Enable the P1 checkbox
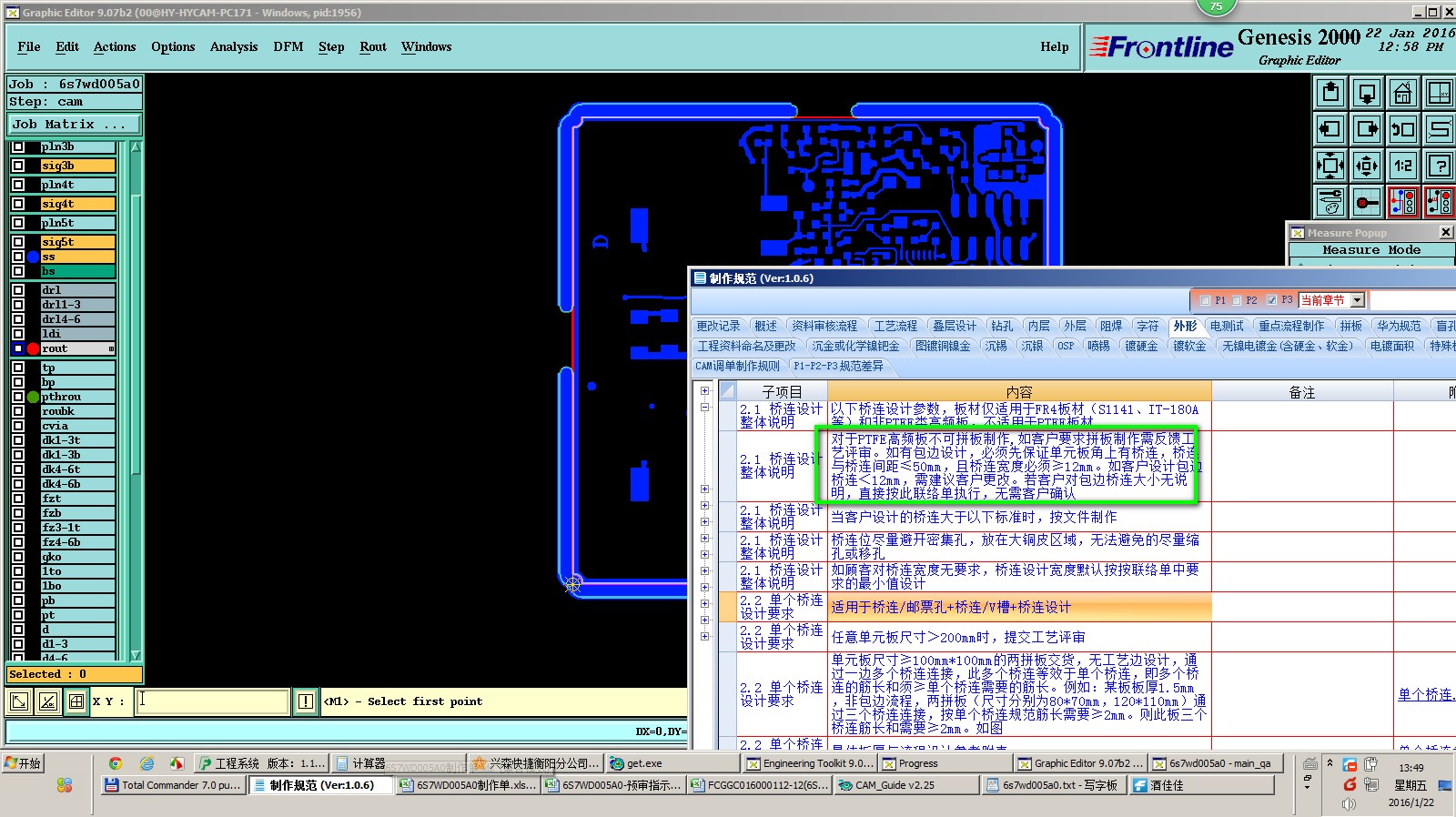Screen dimensions: 1456x817 click(x=1205, y=300)
